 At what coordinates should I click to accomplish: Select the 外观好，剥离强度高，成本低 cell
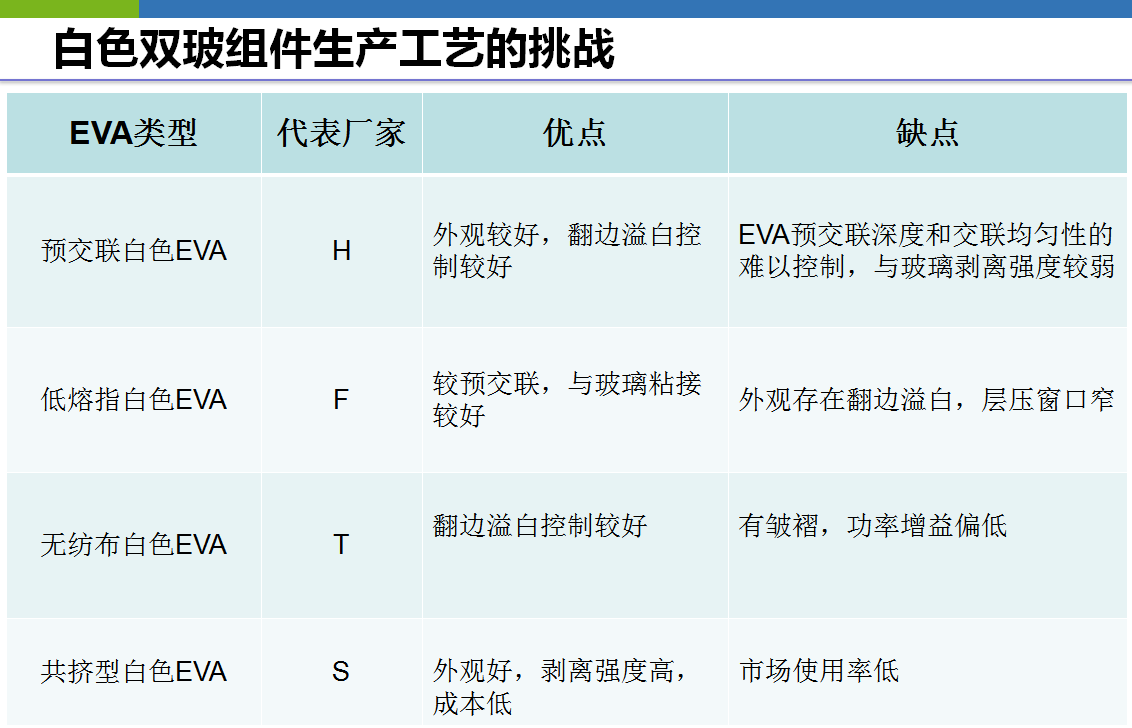[x=560, y=686]
